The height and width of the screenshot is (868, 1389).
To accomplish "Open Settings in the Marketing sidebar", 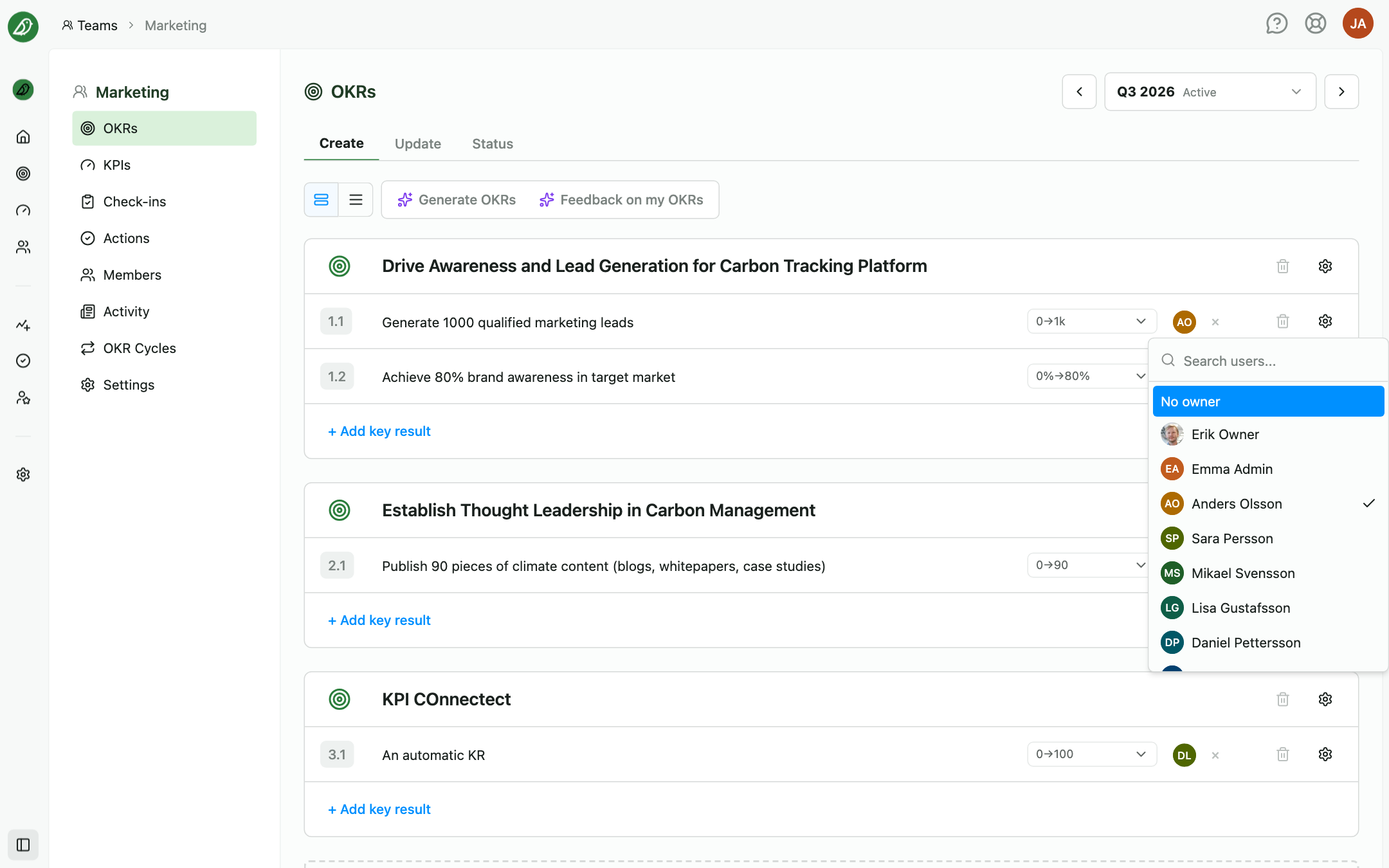I will (165, 385).
